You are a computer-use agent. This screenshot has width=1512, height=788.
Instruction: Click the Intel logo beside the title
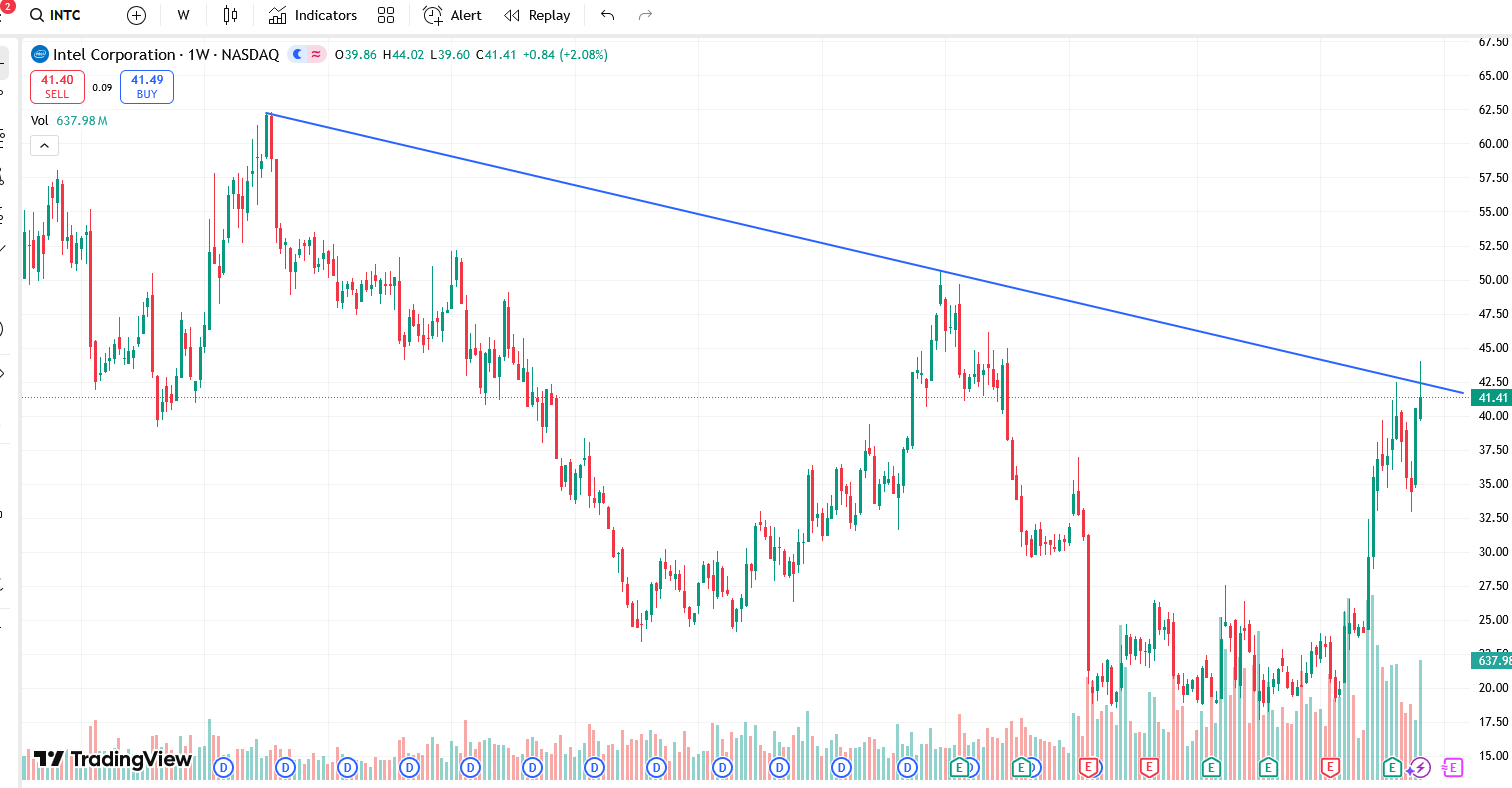[39, 55]
